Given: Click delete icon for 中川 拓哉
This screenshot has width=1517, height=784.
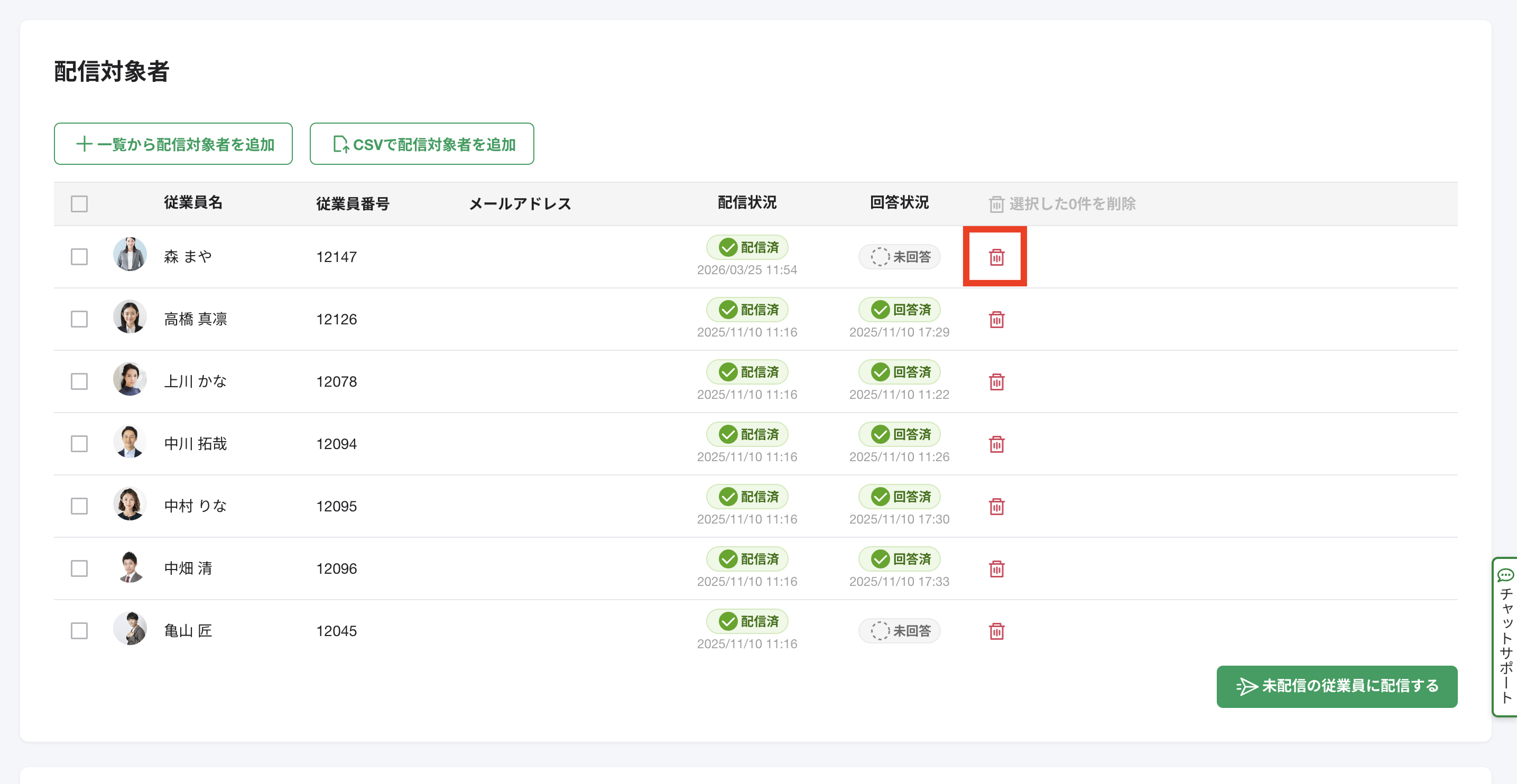Looking at the screenshot, I should (x=996, y=444).
